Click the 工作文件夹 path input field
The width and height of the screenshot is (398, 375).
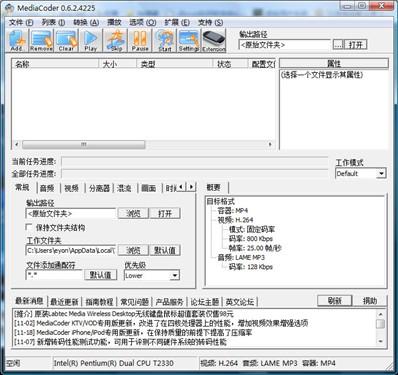pyautogui.click(x=71, y=250)
